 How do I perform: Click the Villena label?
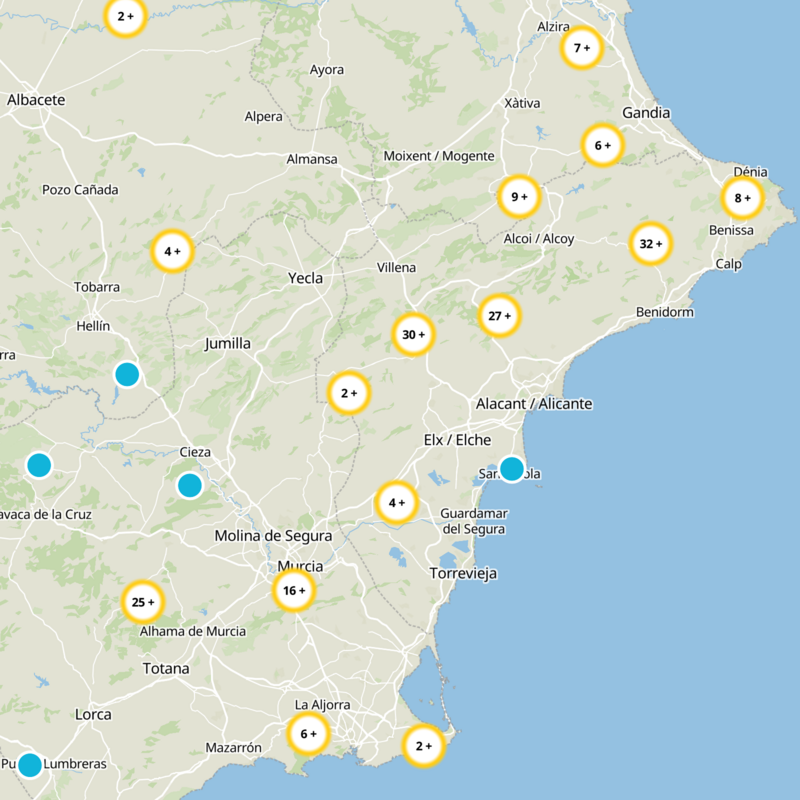396,268
